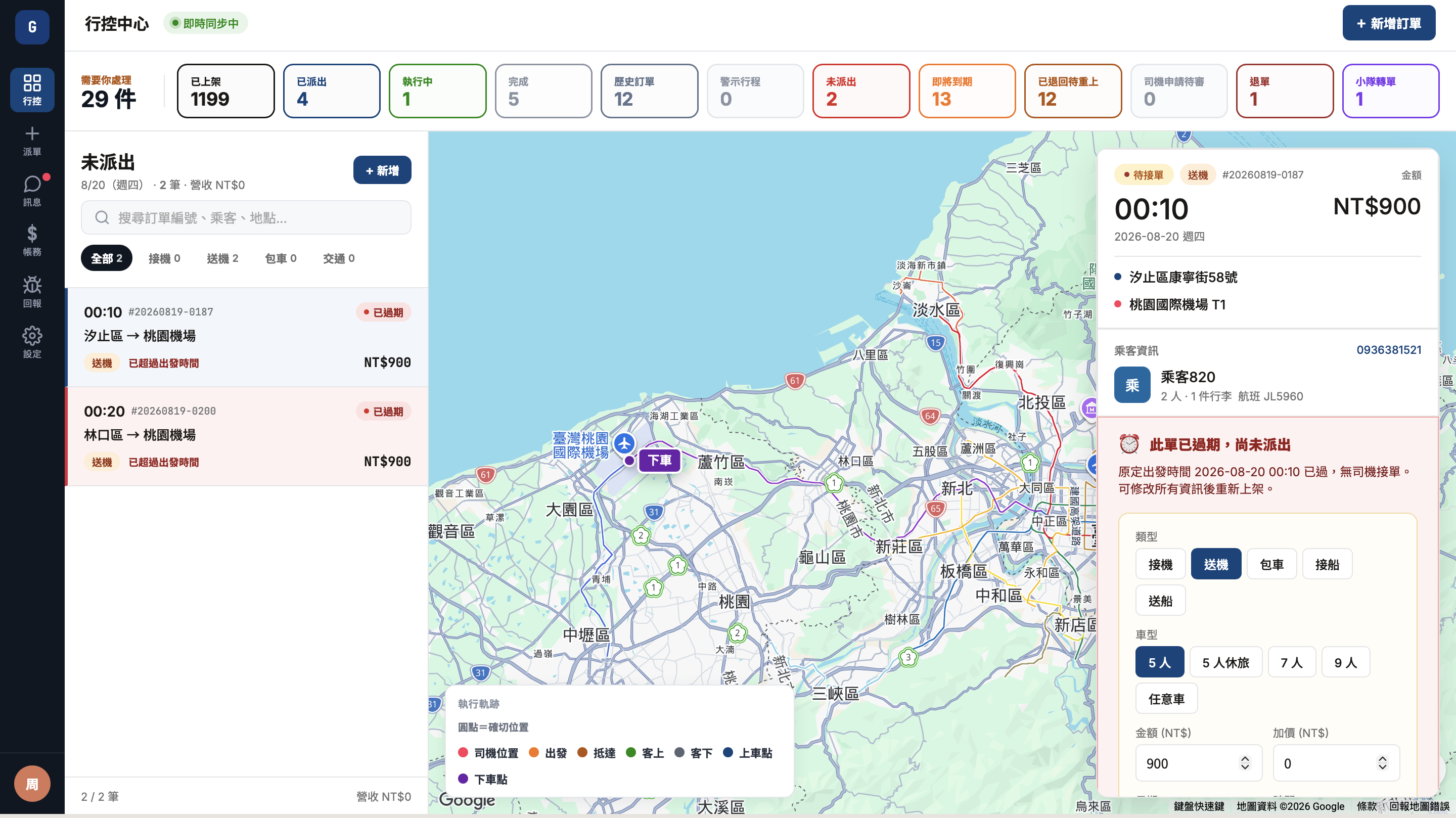1456x818 pixels.
Task: Open the 訊息 chat icon in sidebar
Action: coord(32,191)
